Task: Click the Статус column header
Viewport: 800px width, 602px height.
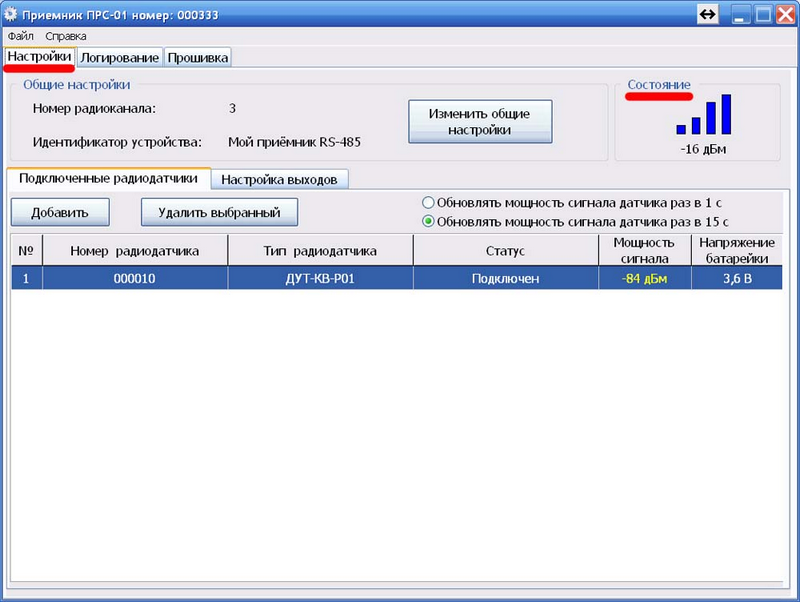Action: tap(505, 250)
